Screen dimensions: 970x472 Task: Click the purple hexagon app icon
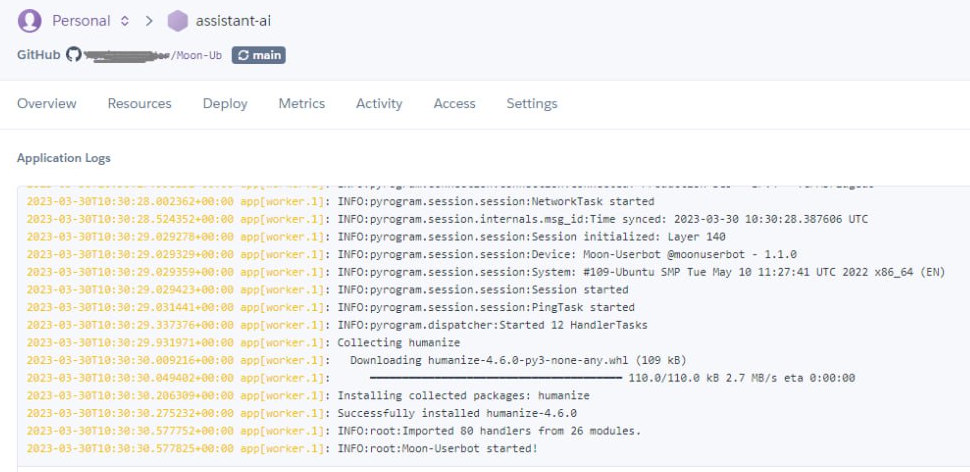(x=178, y=21)
